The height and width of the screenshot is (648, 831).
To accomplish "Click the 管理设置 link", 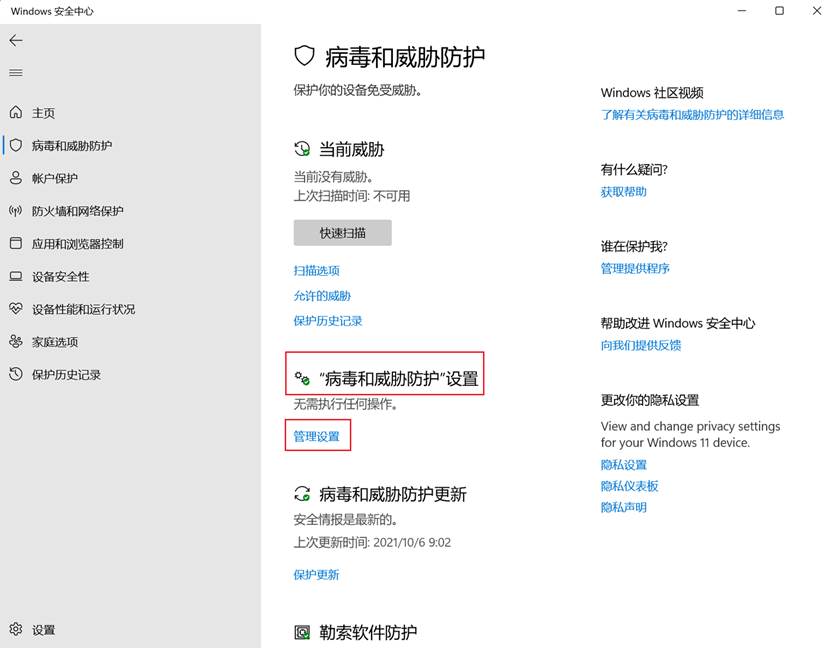I will (x=316, y=436).
